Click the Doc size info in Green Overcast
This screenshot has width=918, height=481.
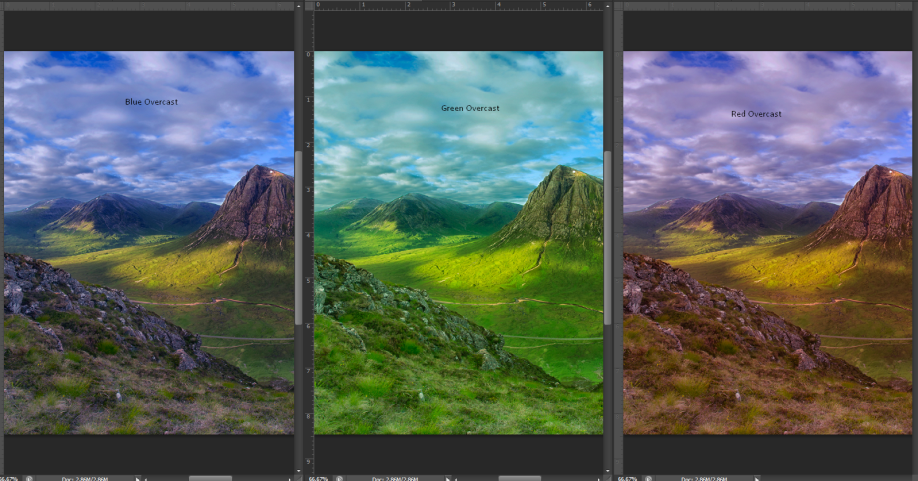(x=395, y=478)
